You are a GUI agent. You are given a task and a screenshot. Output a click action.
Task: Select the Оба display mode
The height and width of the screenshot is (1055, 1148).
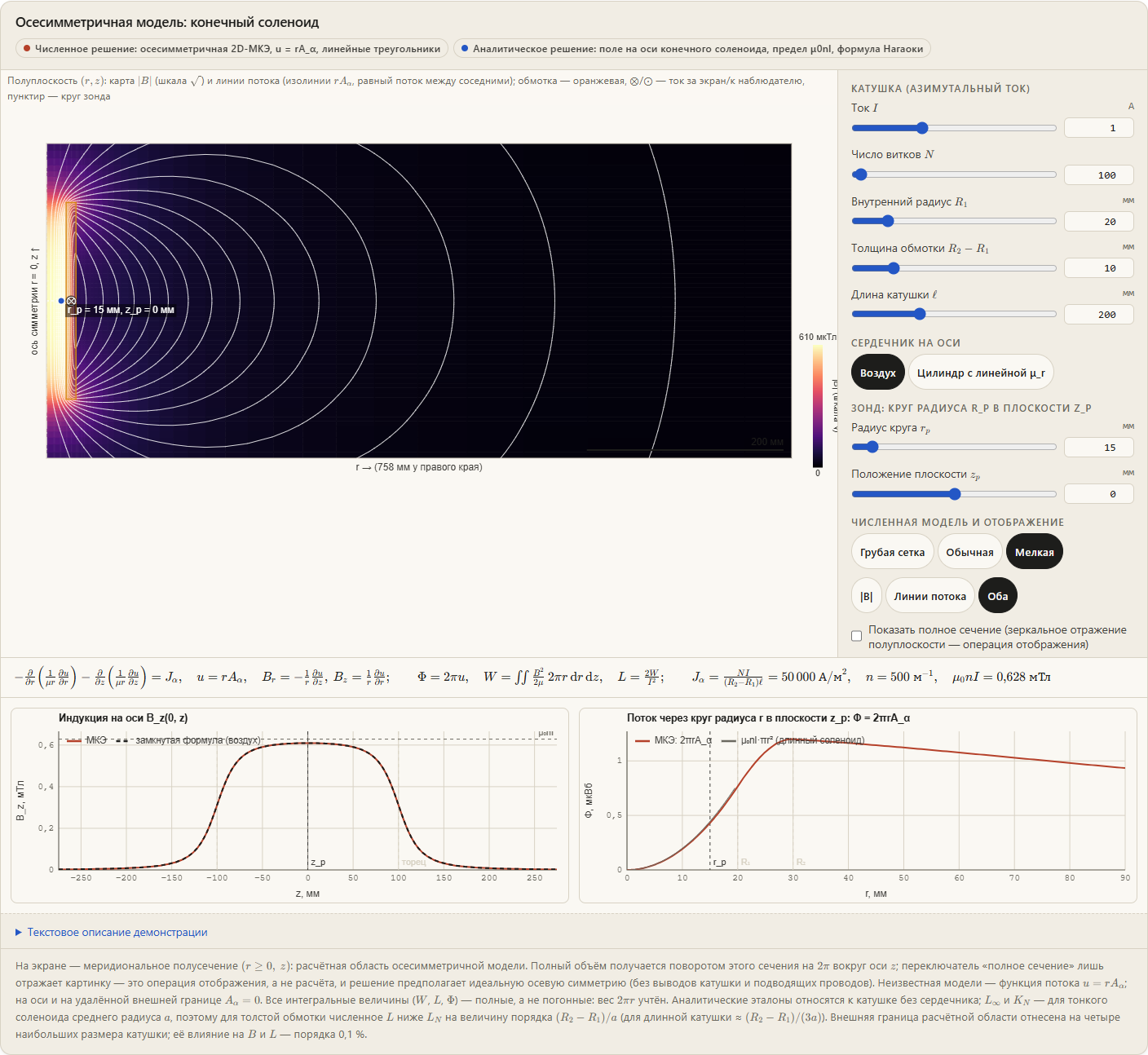(x=997, y=596)
